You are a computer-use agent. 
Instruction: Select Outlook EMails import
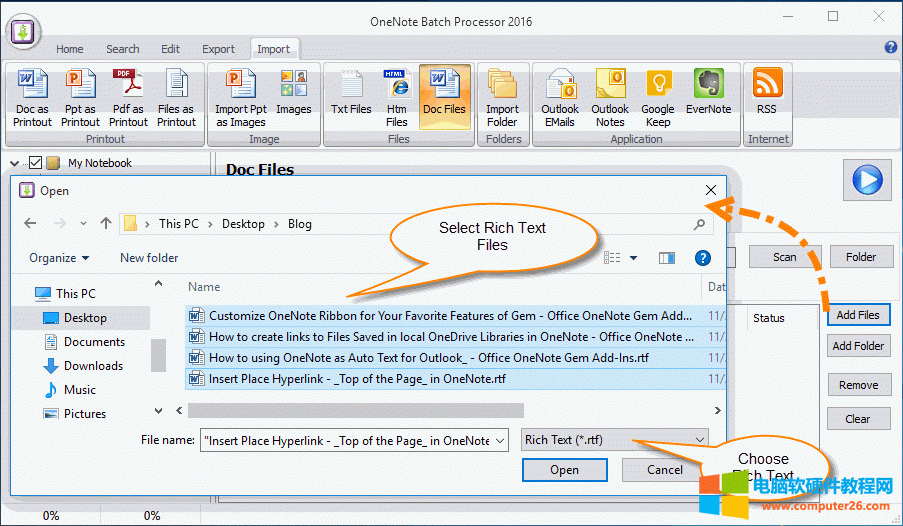coord(560,97)
